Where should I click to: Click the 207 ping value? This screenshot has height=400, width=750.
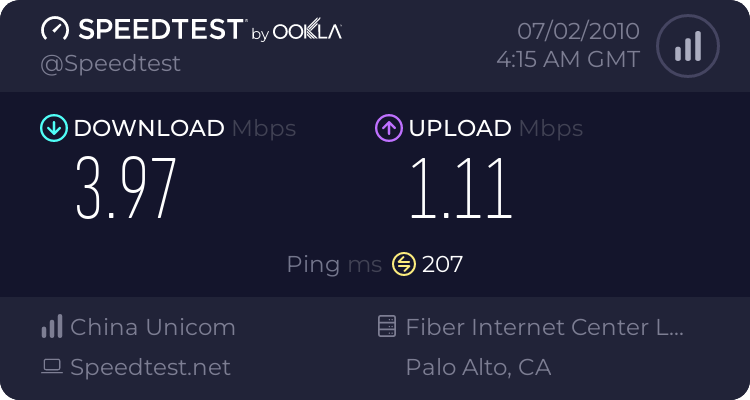pyautogui.click(x=442, y=264)
